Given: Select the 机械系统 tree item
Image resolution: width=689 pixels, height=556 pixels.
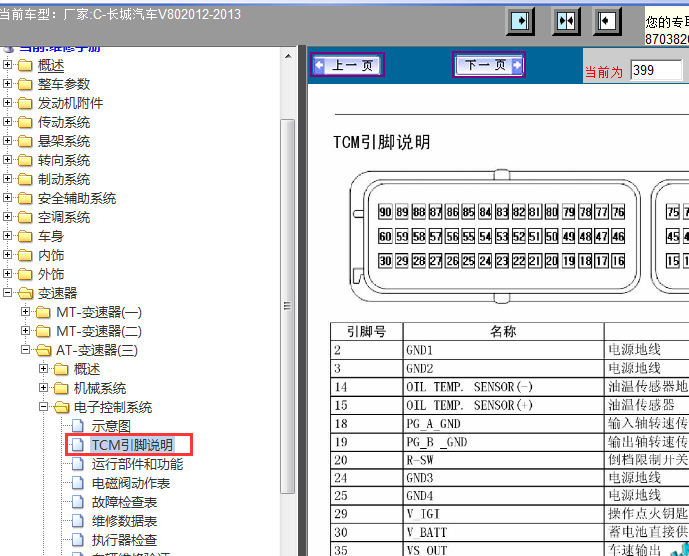Looking at the screenshot, I should click(x=100, y=388).
